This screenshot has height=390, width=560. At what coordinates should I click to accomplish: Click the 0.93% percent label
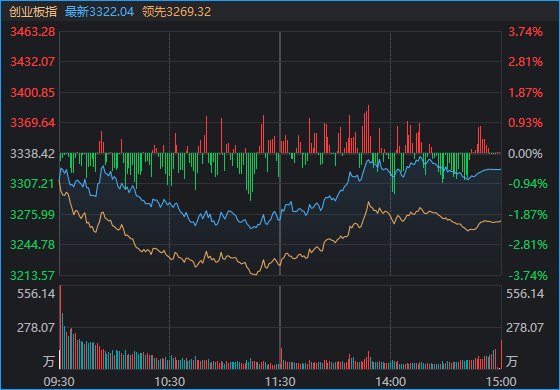coord(525,123)
